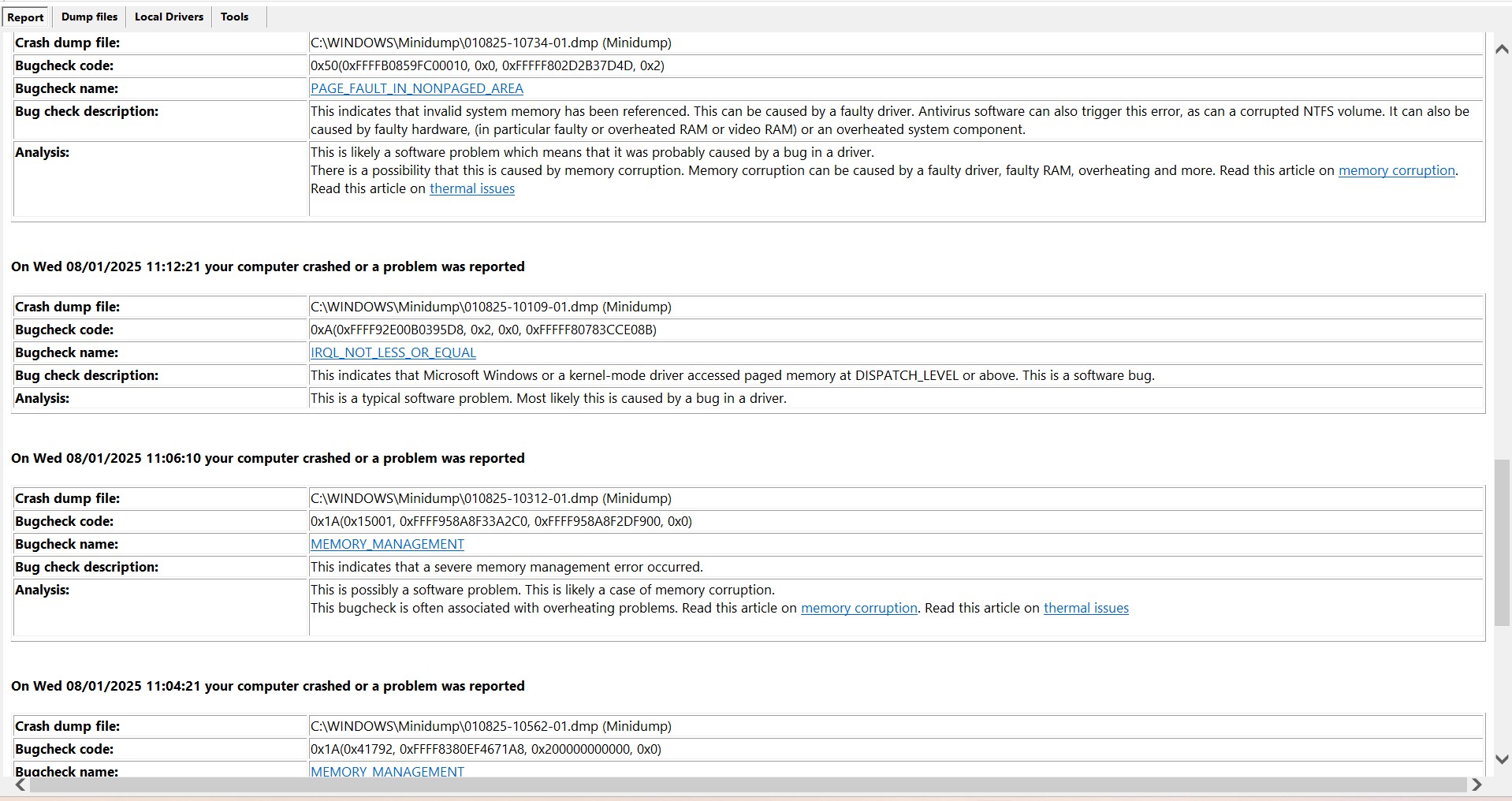This screenshot has height=801, width=1512.
Task: Open memory corruption link in 11:06:10 crash analysis
Action: (x=858, y=608)
